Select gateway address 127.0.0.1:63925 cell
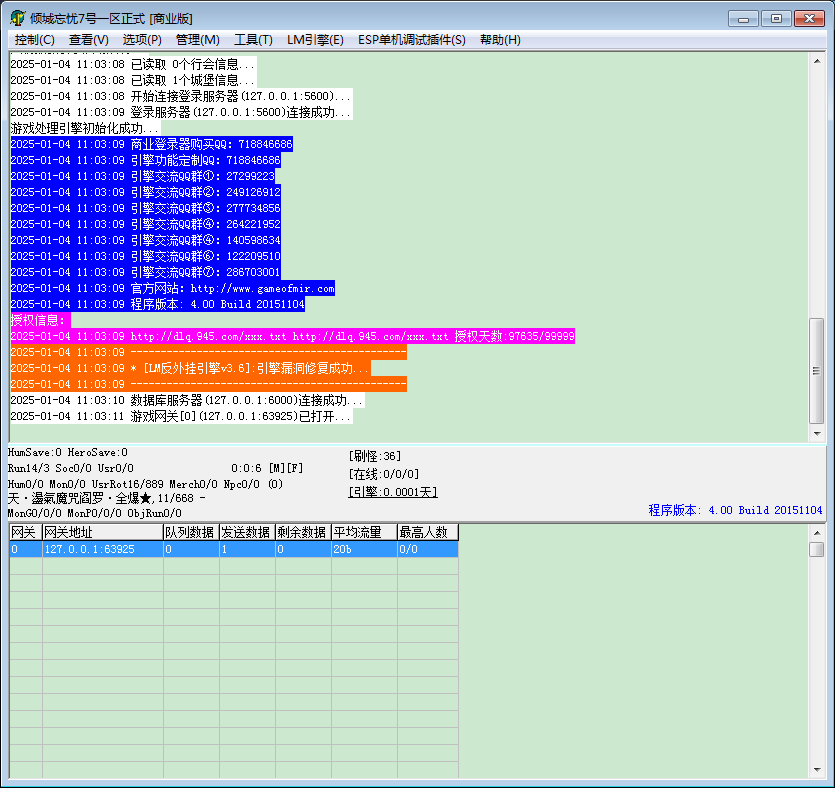835x788 pixels. [103, 549]
